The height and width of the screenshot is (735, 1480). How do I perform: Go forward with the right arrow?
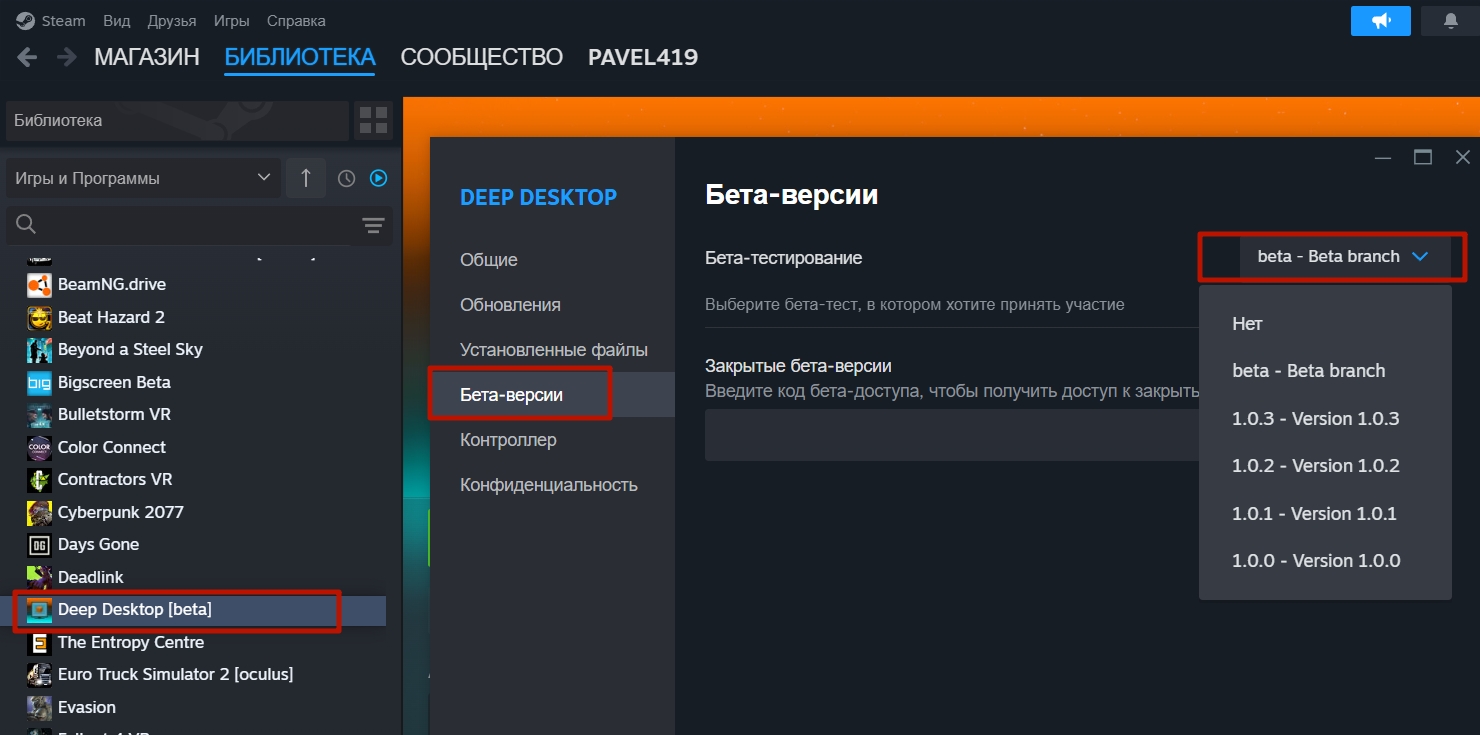point(67,57)
